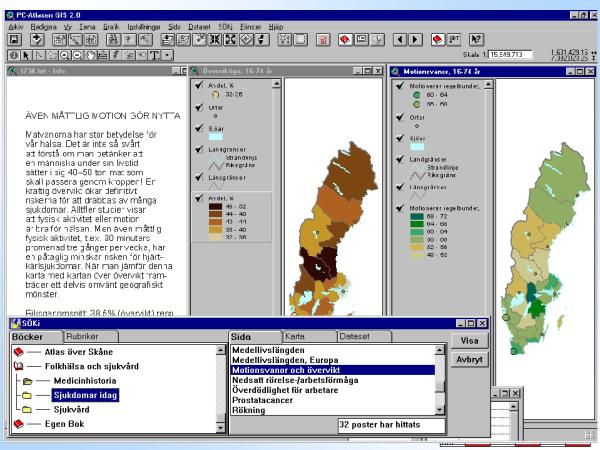The image size is (600, 450).
Task: Toggle Orter layer checkbox in Motionsvanor legend
Action: tap(399, 119)
